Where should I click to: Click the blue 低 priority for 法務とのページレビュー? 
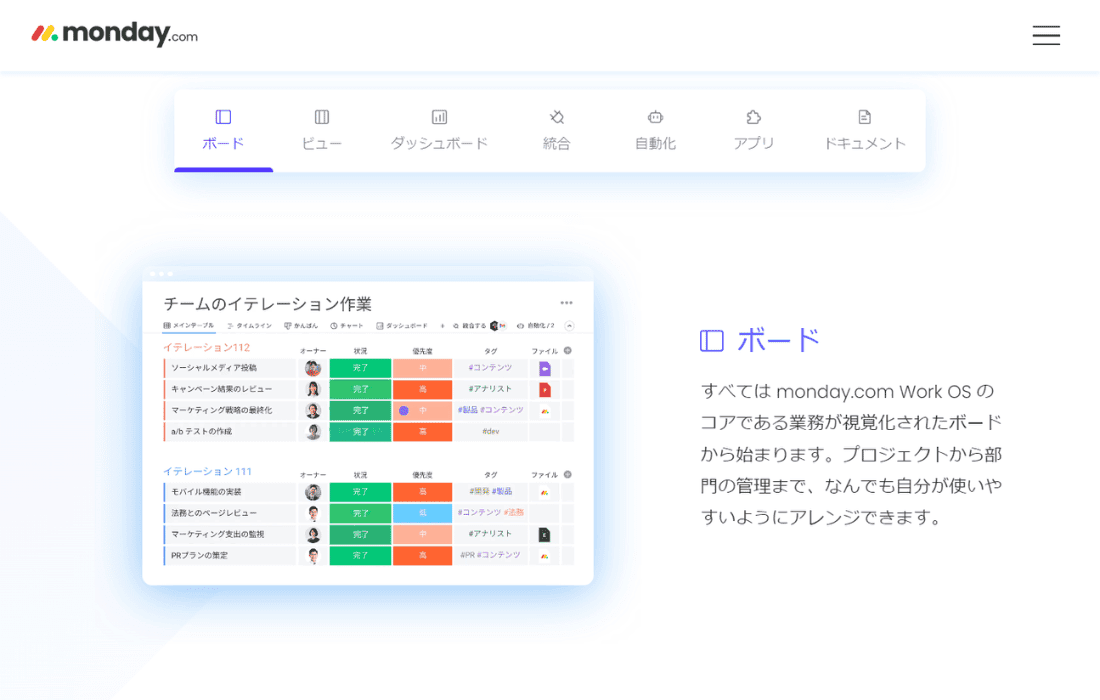[422, 513]
